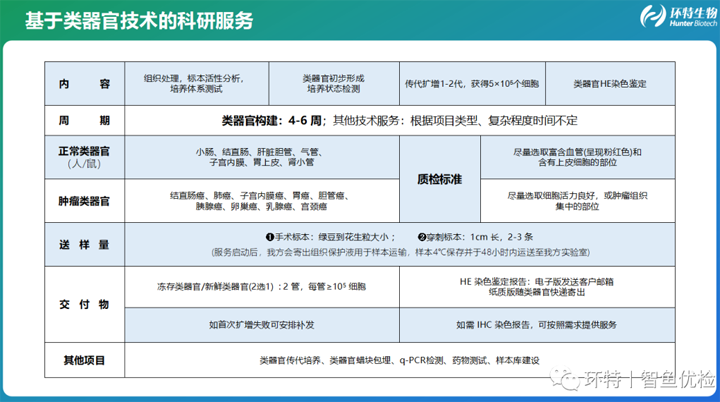Click the note 服务启动后，我方会寄出组织保护液
This screenshot has height=402, width=720.
(400, 252)
